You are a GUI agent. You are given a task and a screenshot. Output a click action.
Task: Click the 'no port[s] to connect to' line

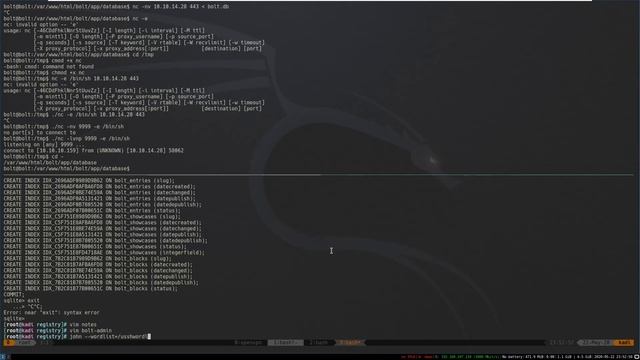(x=40, y=133)
